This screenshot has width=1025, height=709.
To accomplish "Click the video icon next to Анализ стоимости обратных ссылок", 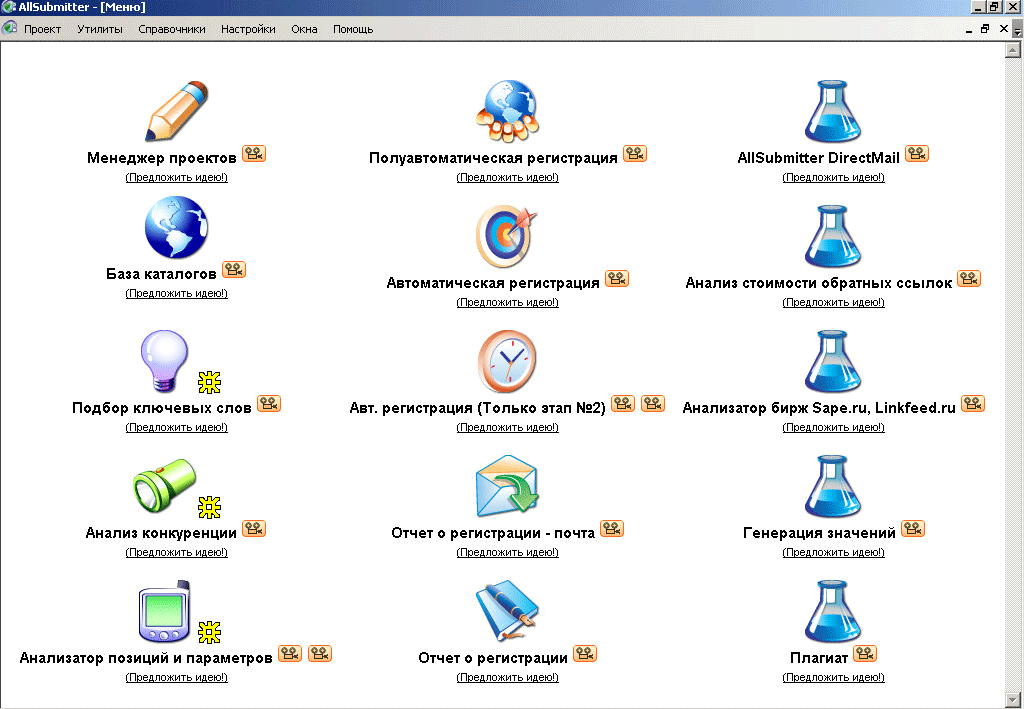I will pos(969,278).
